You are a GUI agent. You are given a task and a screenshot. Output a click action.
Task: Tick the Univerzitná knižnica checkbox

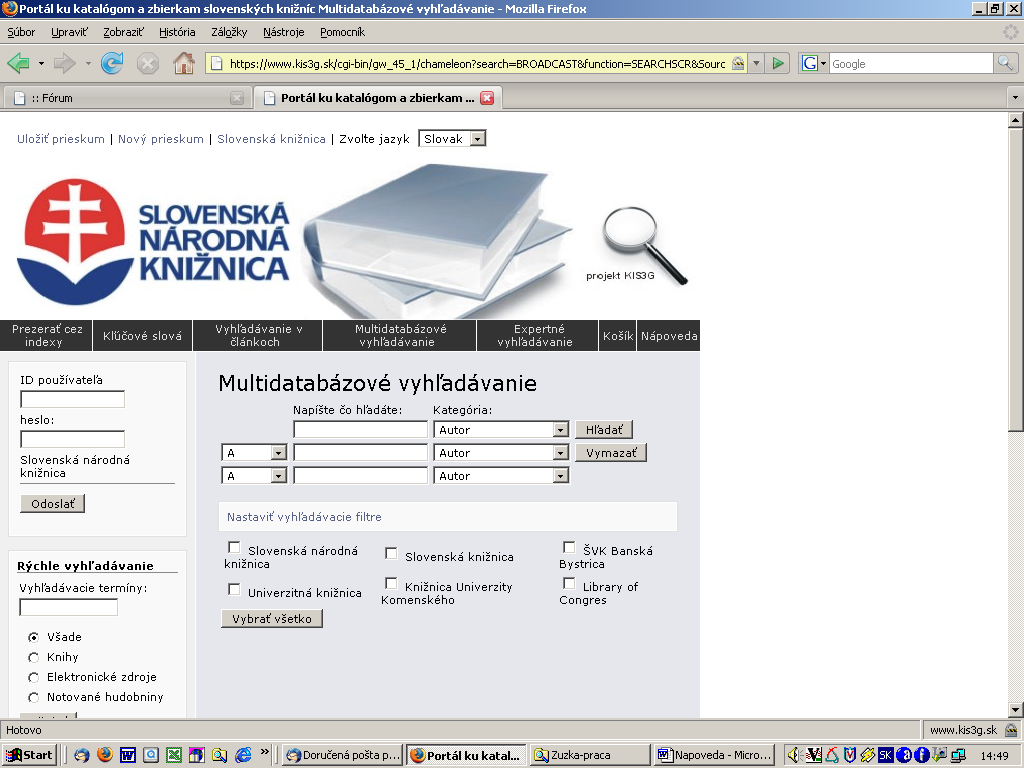(234, 590)
